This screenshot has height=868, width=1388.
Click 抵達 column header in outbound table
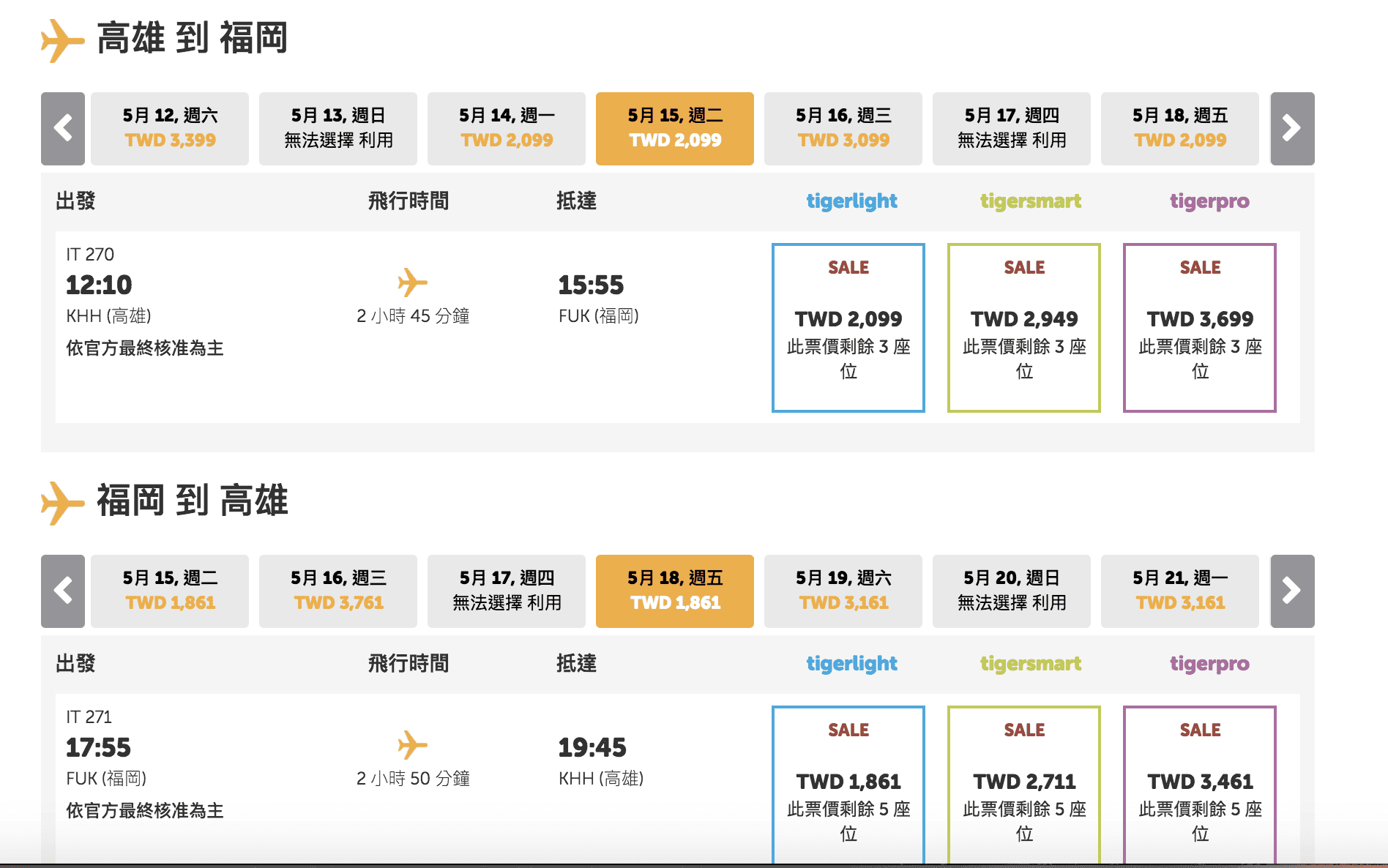point(576,201)
